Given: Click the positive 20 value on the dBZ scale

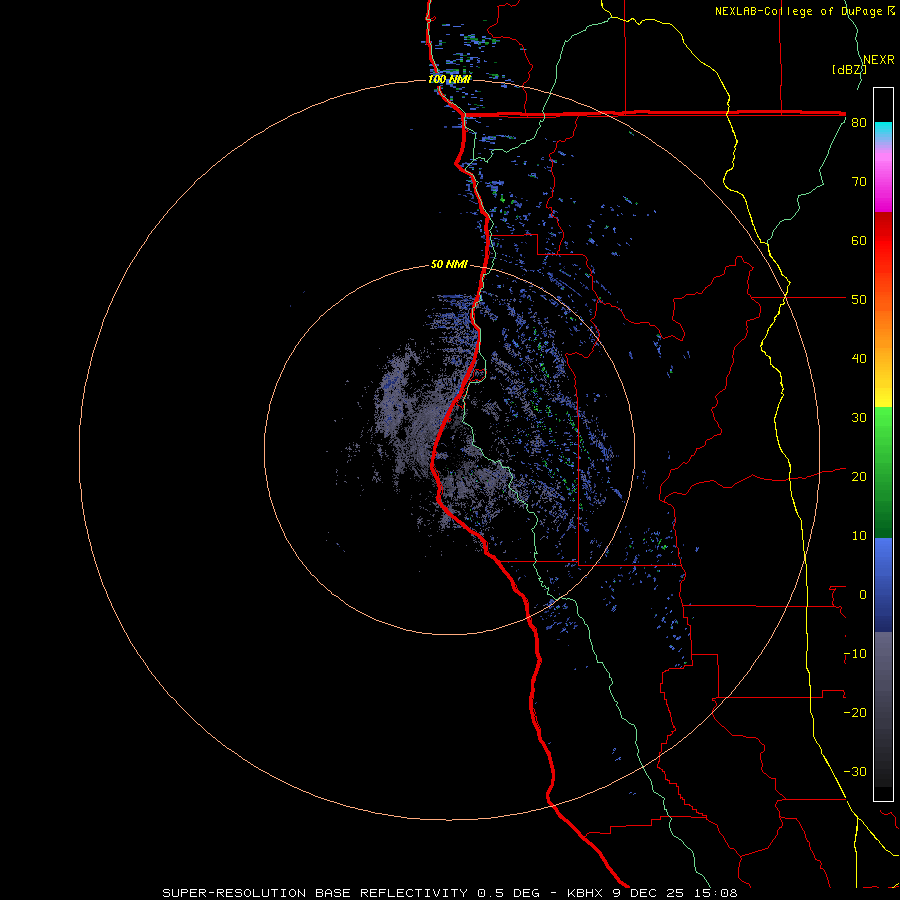Looking at the screenshot, I should coord(859,477).
